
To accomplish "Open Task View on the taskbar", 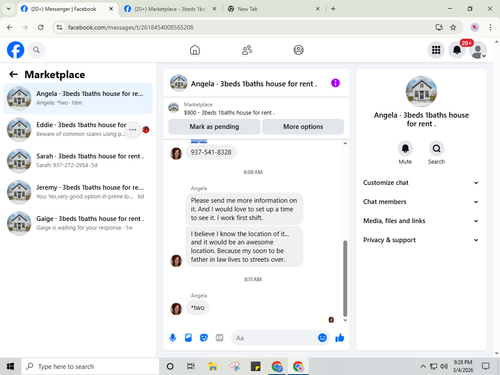I will click(191, 367).
